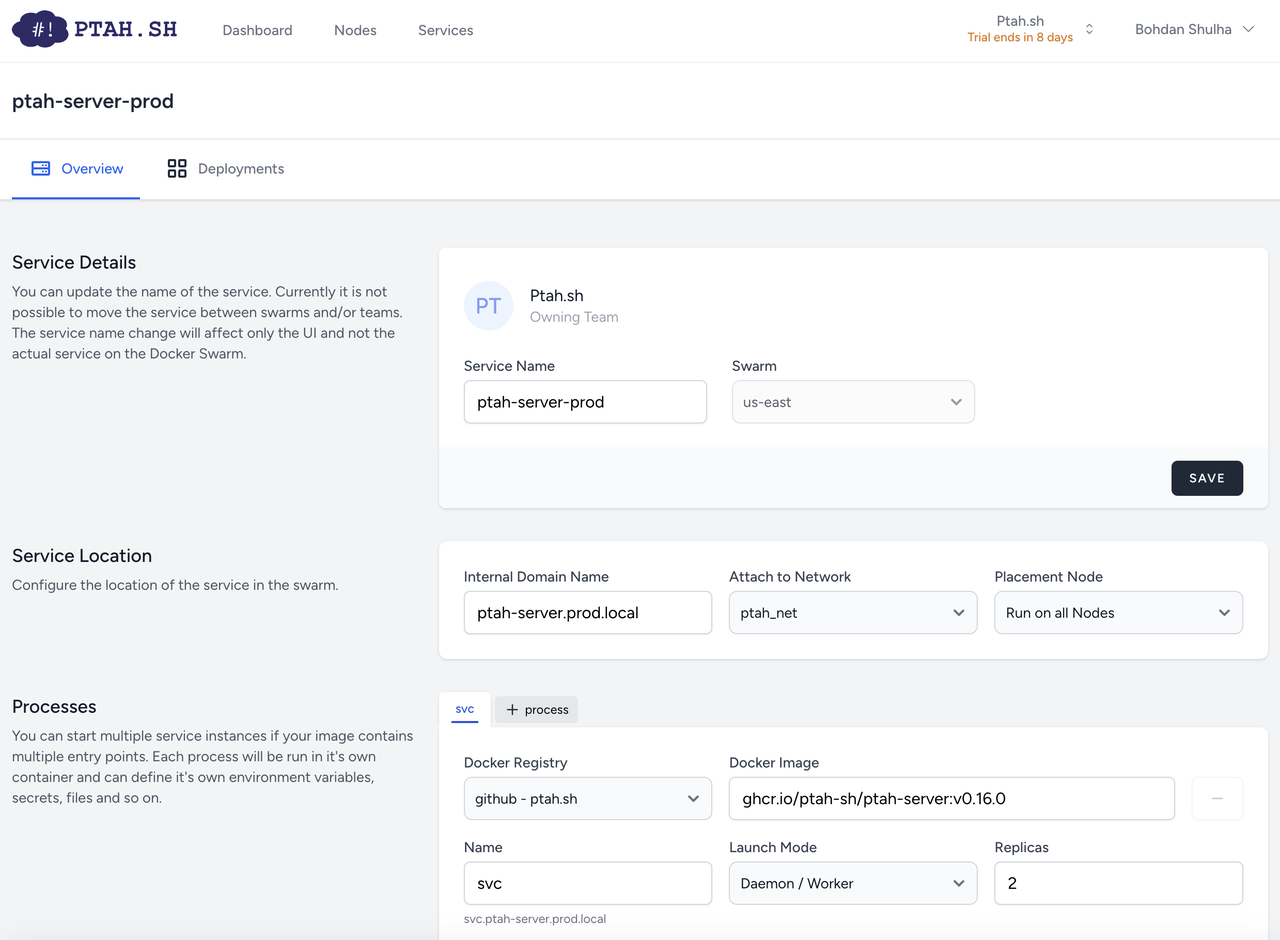
Task: Go to Dashboard in top navigation
Action: 257,30
